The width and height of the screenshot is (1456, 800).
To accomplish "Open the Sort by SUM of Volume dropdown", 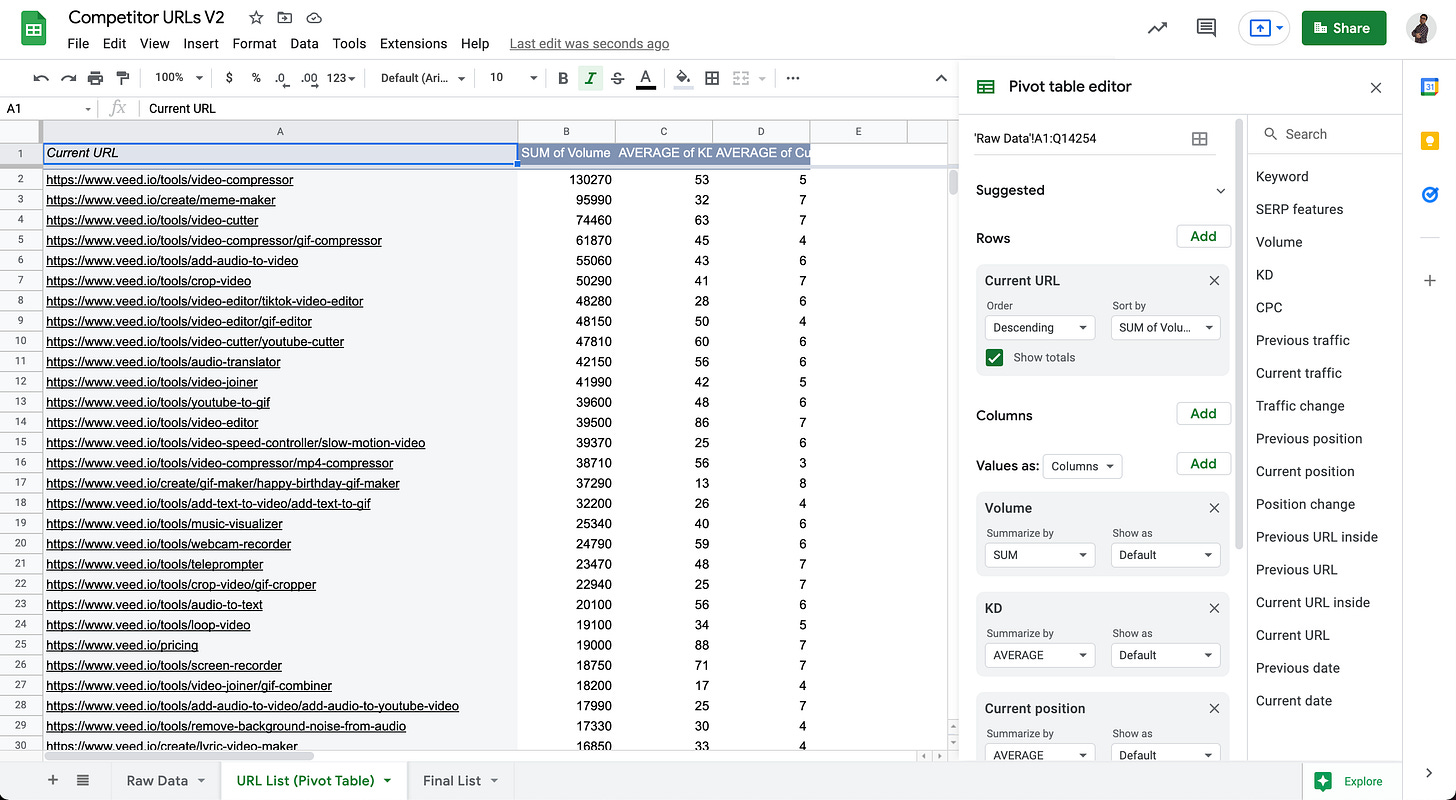I will [x=1165, y=327].
